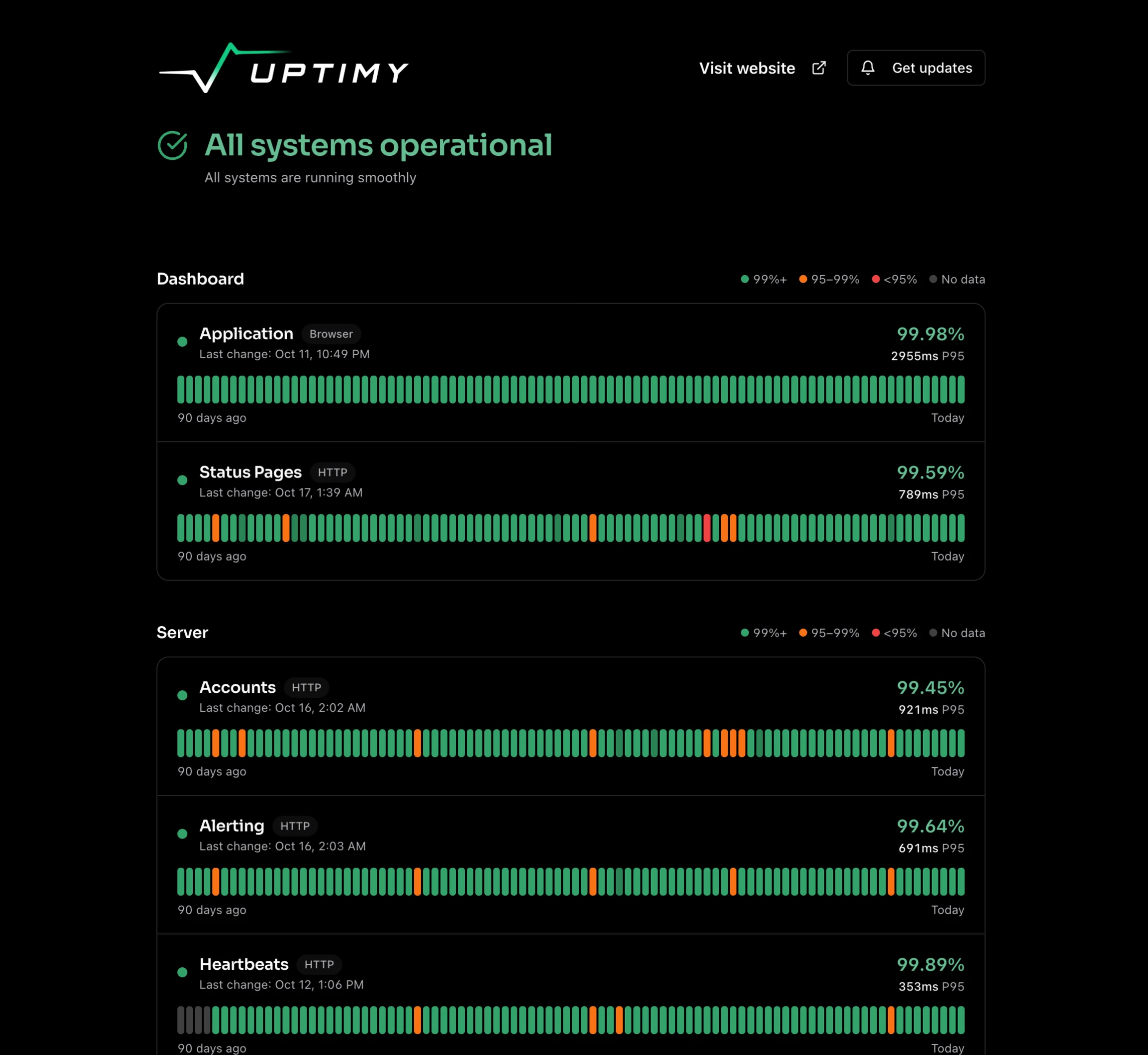
Task: Click the Uptimy logo
Action: coord(283,68)
